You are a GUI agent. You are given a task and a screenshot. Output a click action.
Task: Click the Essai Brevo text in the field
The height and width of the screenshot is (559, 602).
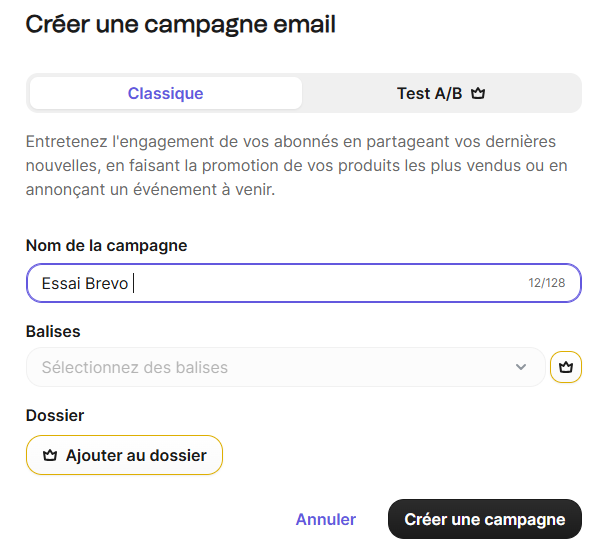tap(84, 283)
